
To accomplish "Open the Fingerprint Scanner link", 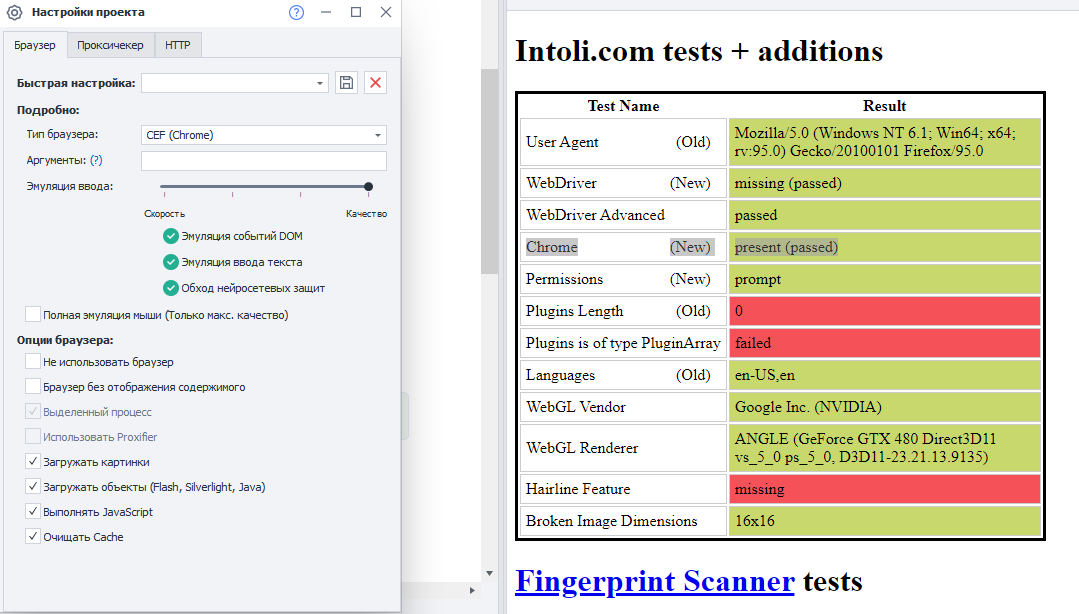I will (654, 582).
